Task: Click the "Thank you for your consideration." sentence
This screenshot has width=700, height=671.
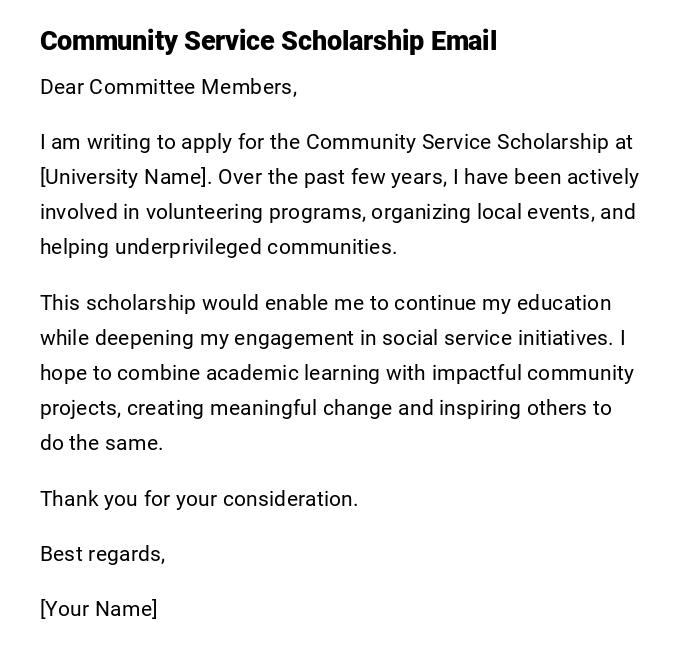Action: tap(198, 499)
